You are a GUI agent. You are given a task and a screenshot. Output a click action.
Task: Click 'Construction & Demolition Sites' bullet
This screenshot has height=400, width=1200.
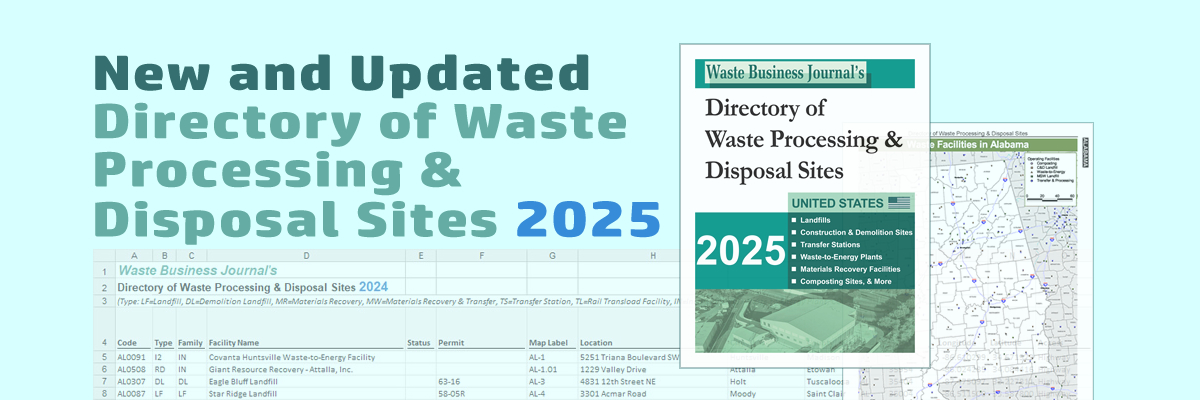pyautogui.click(x=852, y=232)
